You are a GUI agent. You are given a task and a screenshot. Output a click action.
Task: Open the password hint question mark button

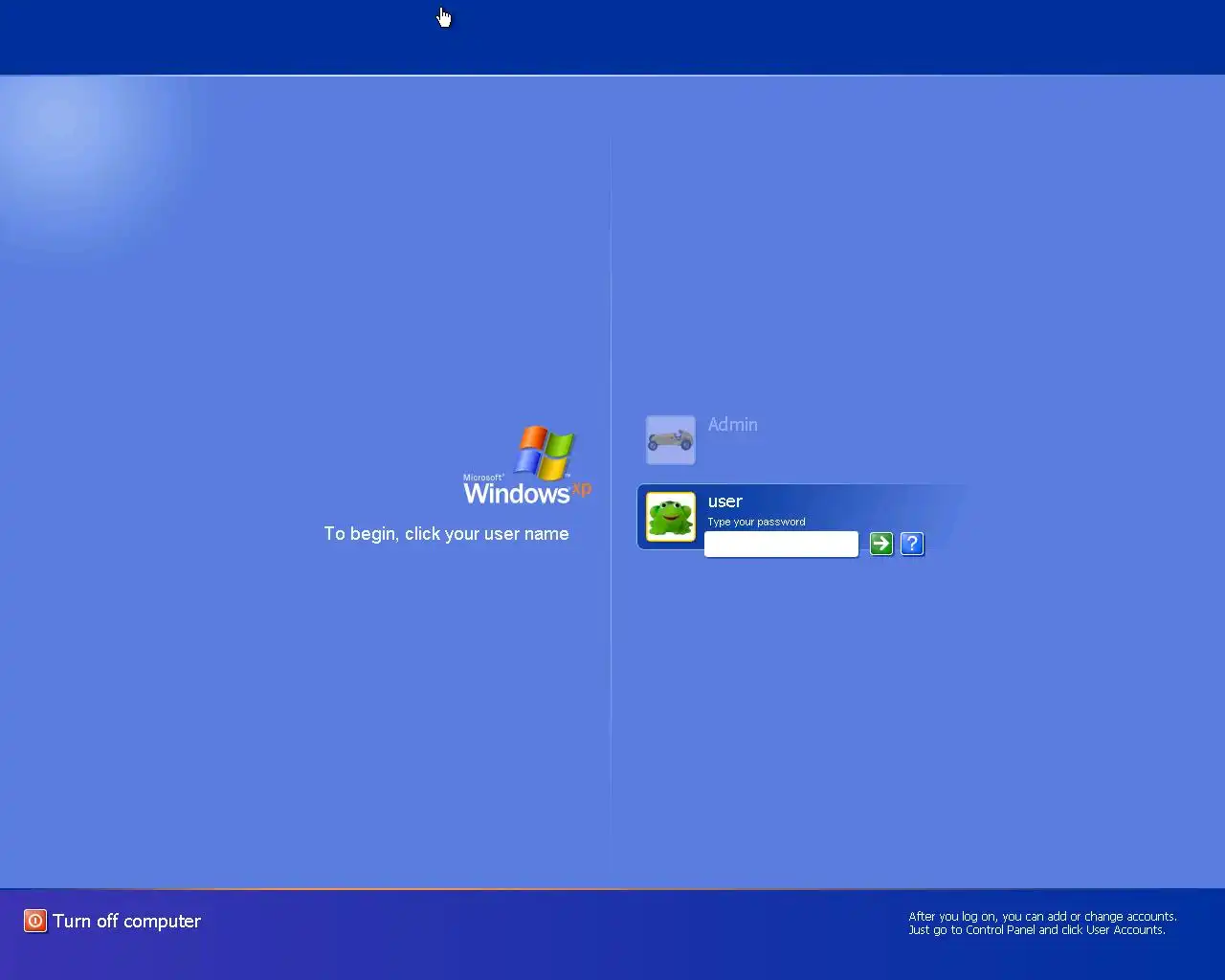pos(912,544)
